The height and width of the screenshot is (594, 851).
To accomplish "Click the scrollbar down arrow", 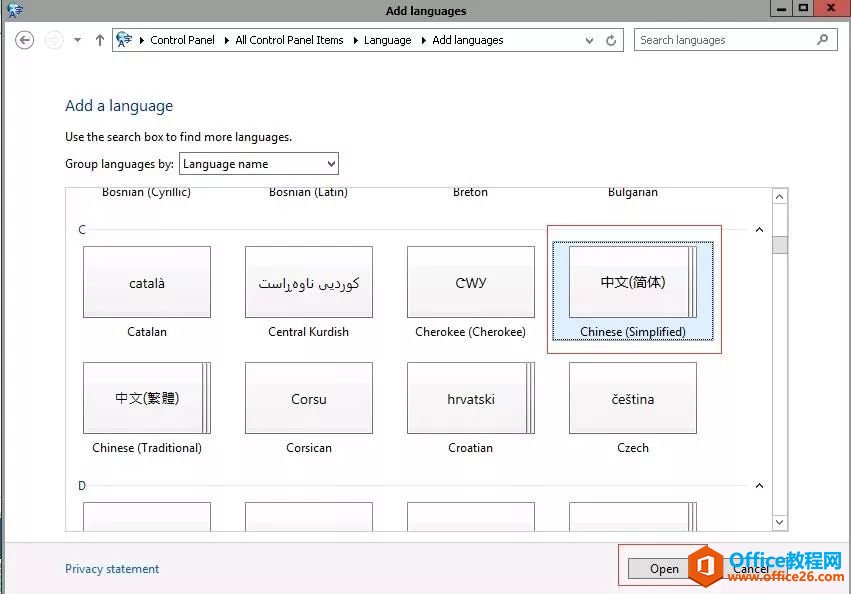I will pos(780,522).
